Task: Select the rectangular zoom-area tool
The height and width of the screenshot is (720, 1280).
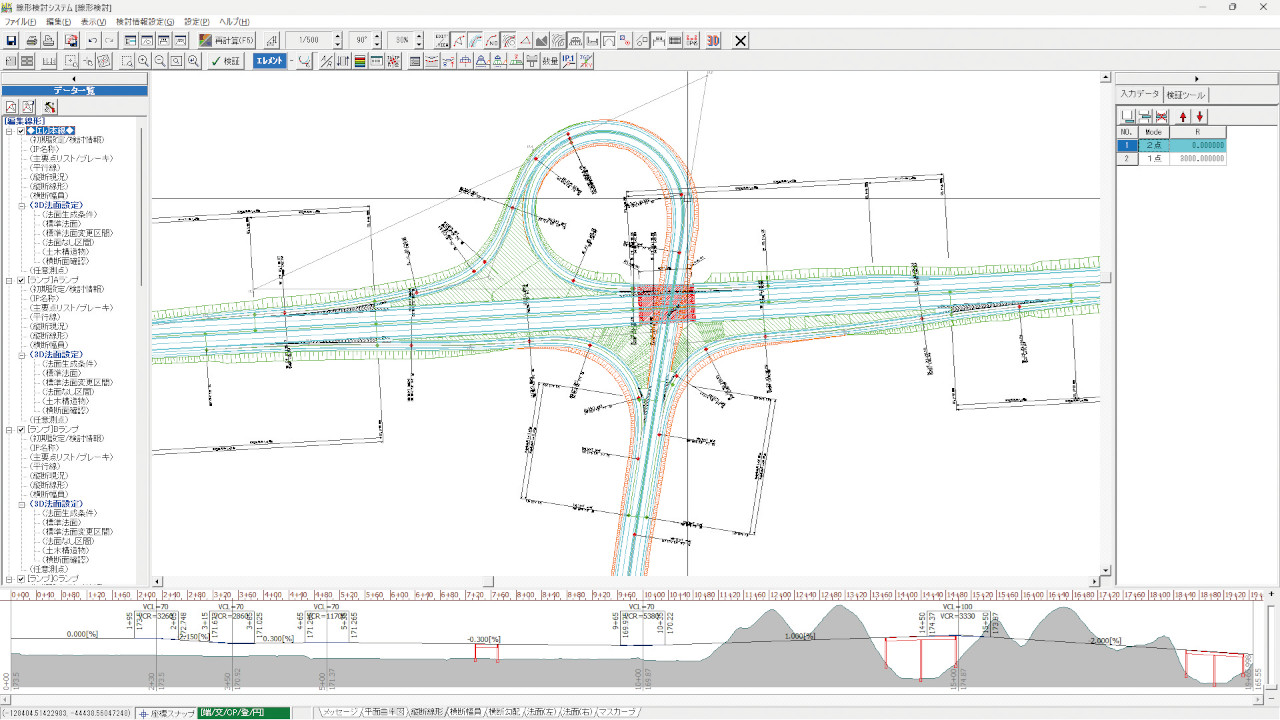Action: (127, 61)
